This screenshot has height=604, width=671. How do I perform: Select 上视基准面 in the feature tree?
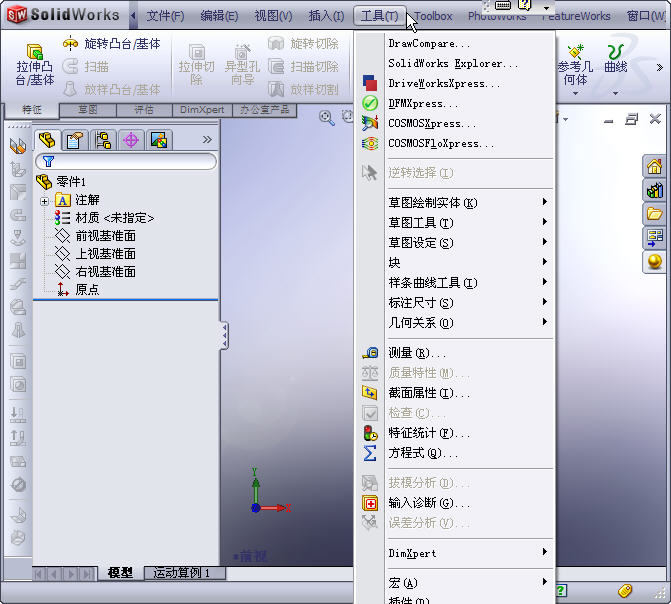pos(105,254)
